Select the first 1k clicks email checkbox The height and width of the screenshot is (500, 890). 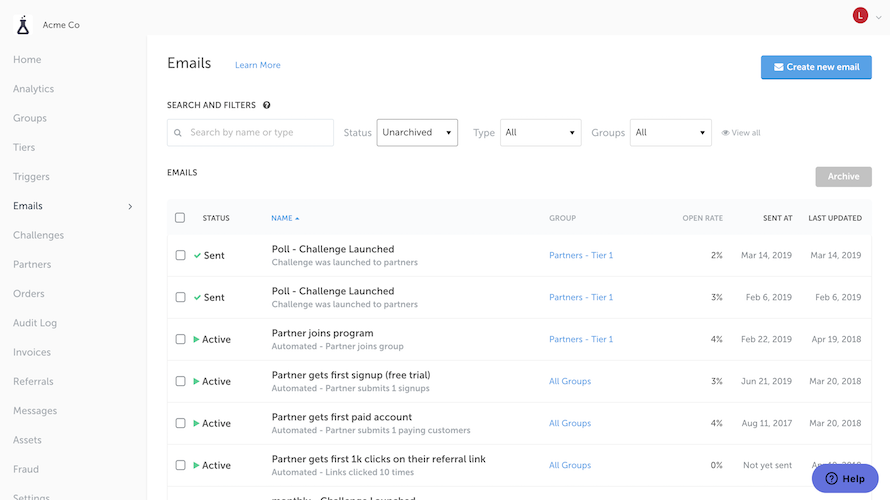tap(180, 465)
